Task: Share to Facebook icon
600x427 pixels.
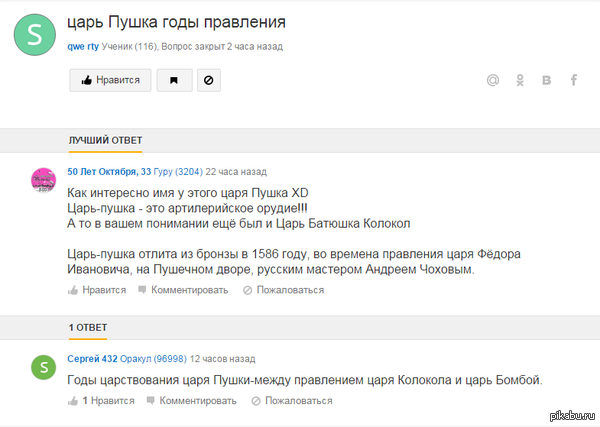Action: [574, 80]
